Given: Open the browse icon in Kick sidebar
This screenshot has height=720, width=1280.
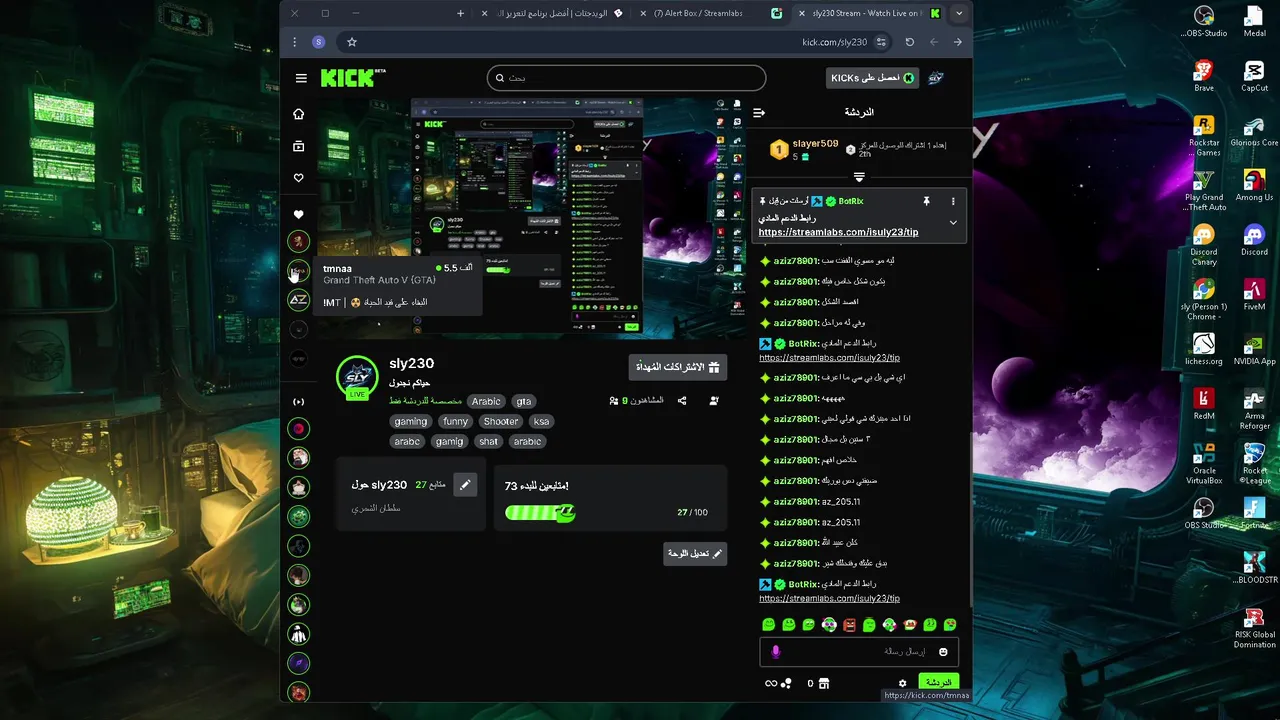Looking at the screenshot, I should (298, 146).
